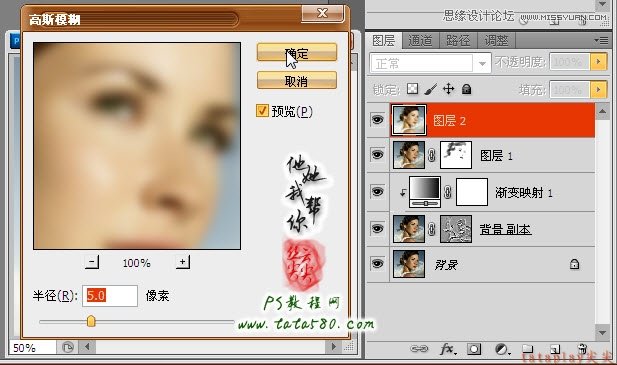Hide the 背景 副本 layer
Screen dimensions: 617x365
pos(377,229)
